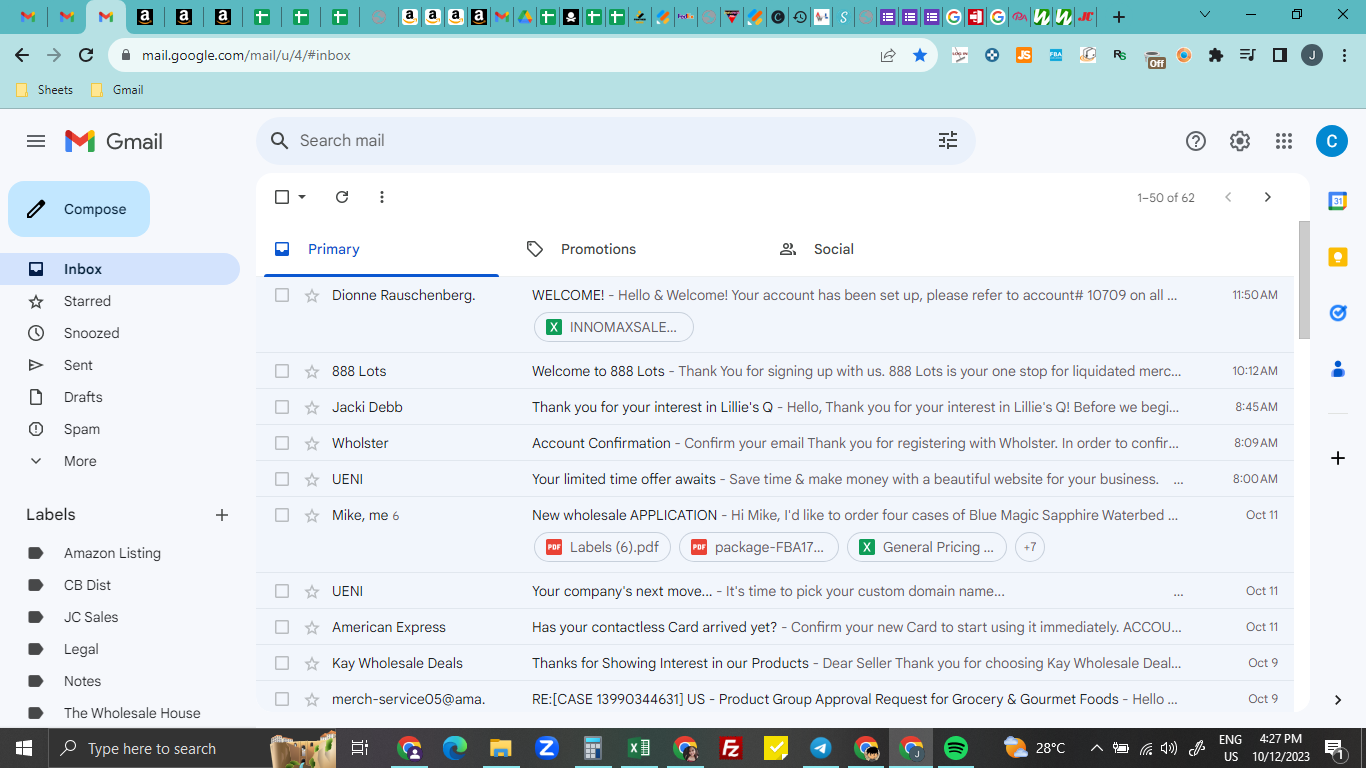Open the Google apps grid
This screenshot has width=1366, height=768.
[x=1284, y=141]
